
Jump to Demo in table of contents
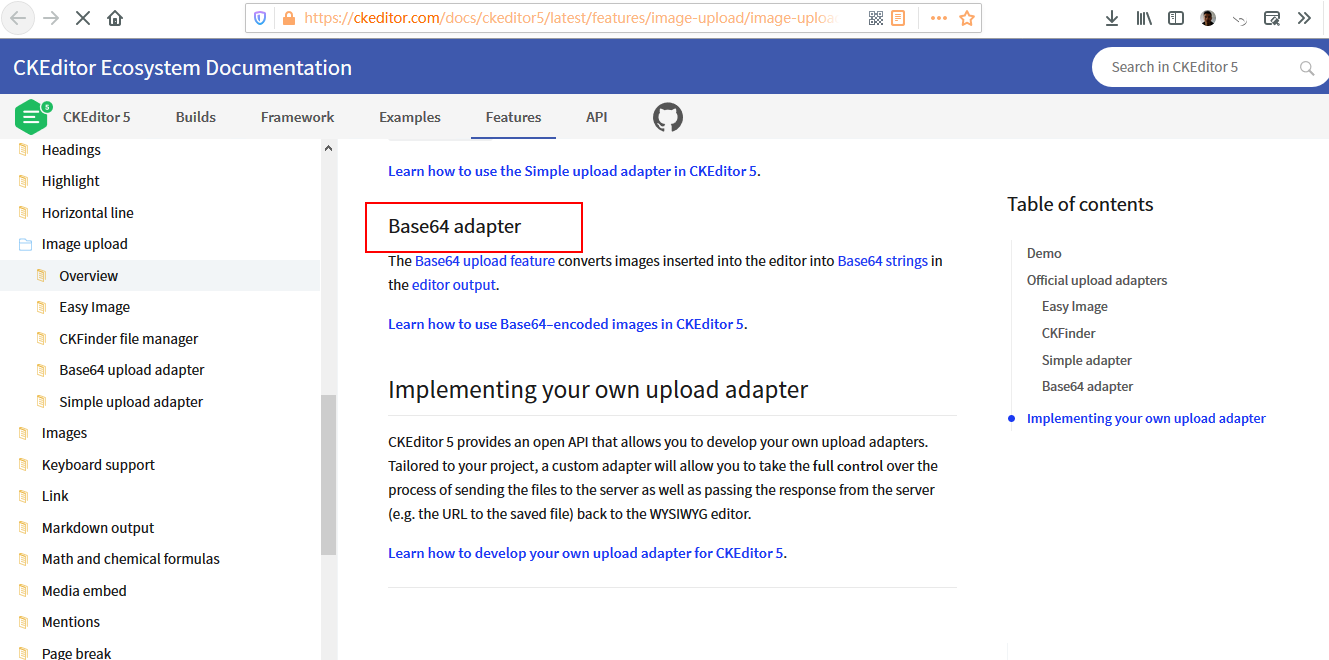point(1044,254)
